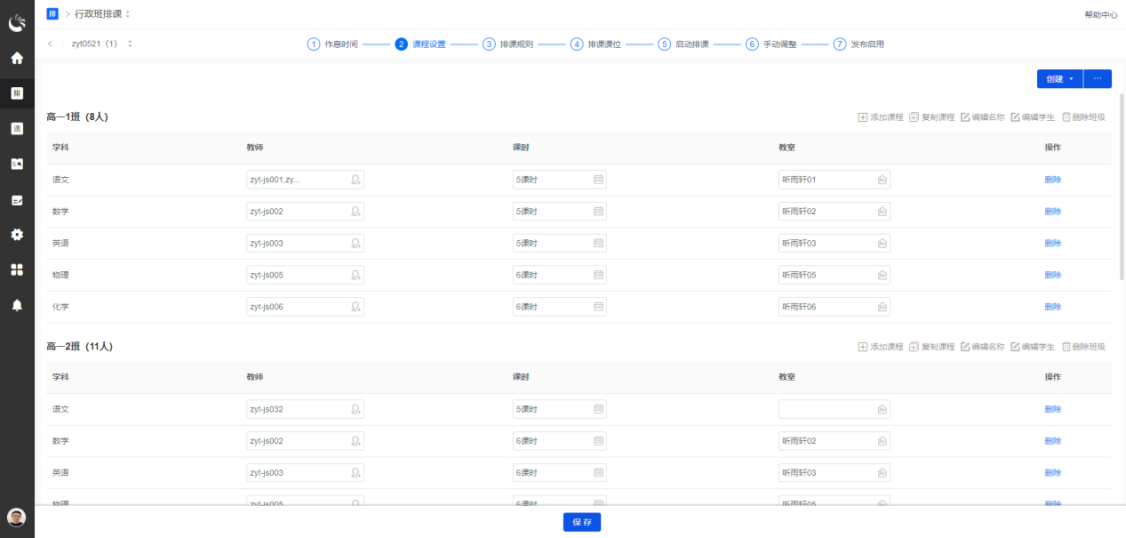The height and width of the screenshot is (538, 1126).
Task: Click user avatar at sidebar bottom
Action: (16, 517)
